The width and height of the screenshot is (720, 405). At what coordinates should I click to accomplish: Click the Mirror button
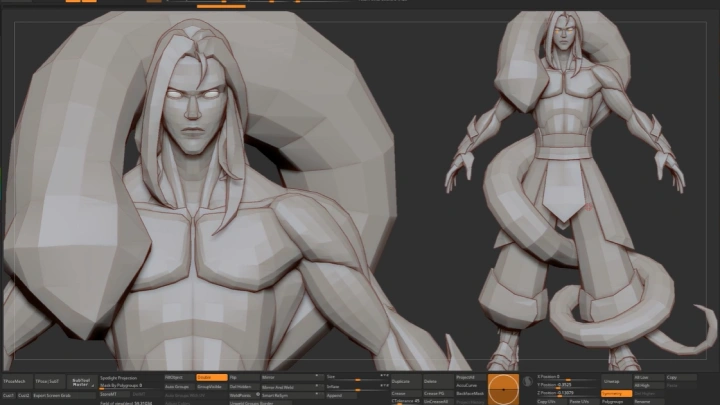click(292, 377)
